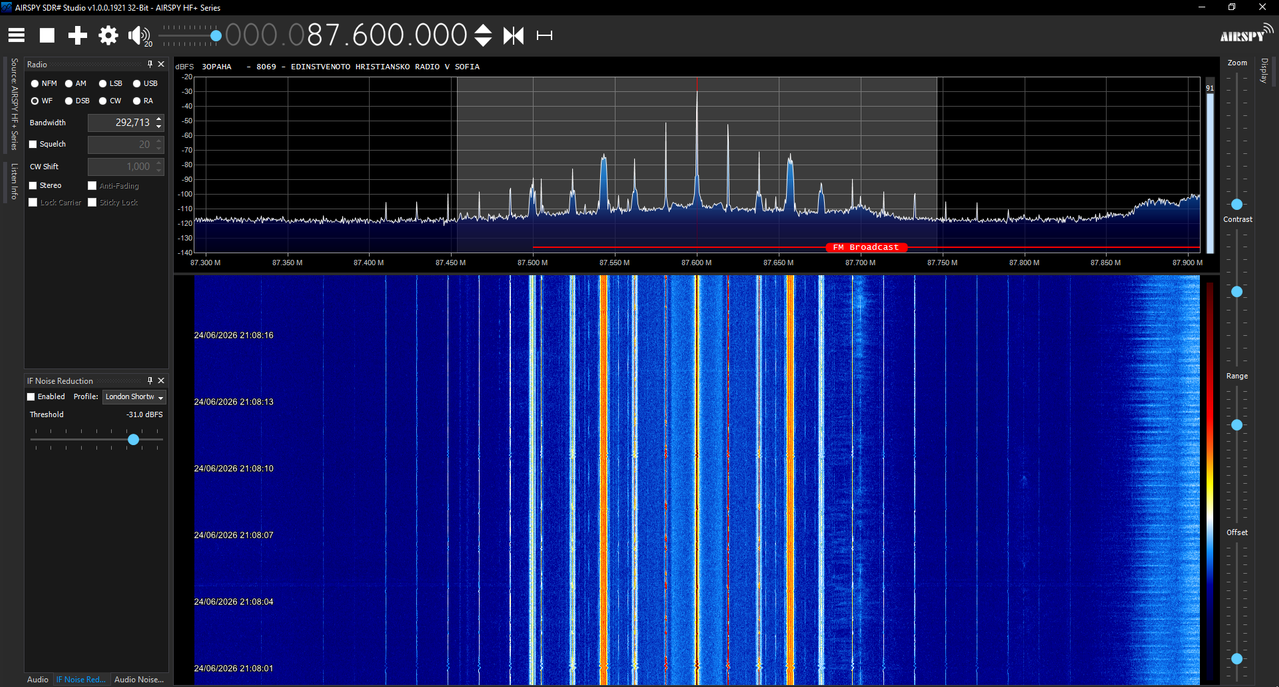The height and width of the screenshot is (687, 1279).
Task: Click the Zoom label
Action: pos(1237,63)
